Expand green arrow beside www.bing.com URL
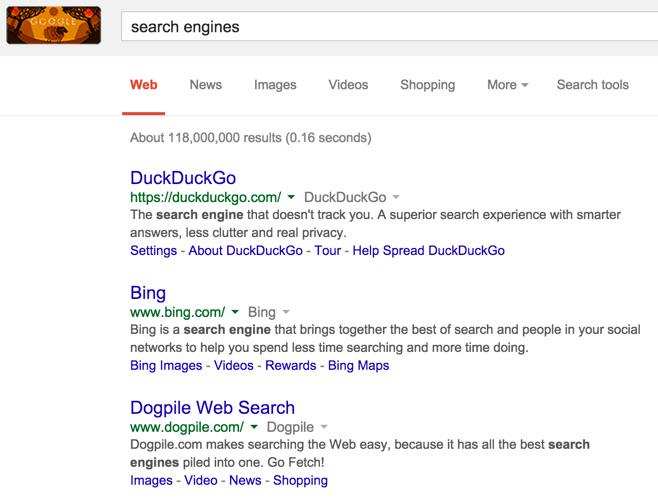 (235, 312)
